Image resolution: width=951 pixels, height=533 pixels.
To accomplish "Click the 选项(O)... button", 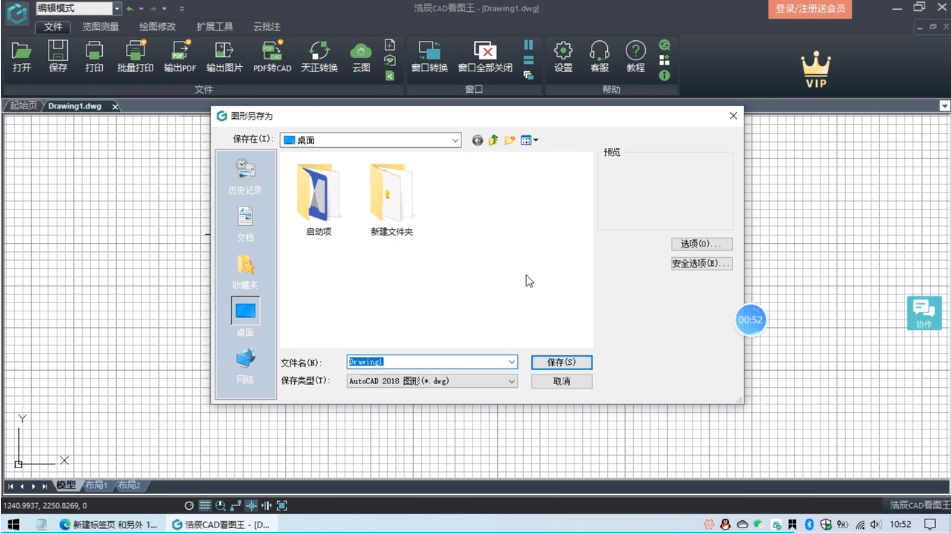I will tap(701, 244).
